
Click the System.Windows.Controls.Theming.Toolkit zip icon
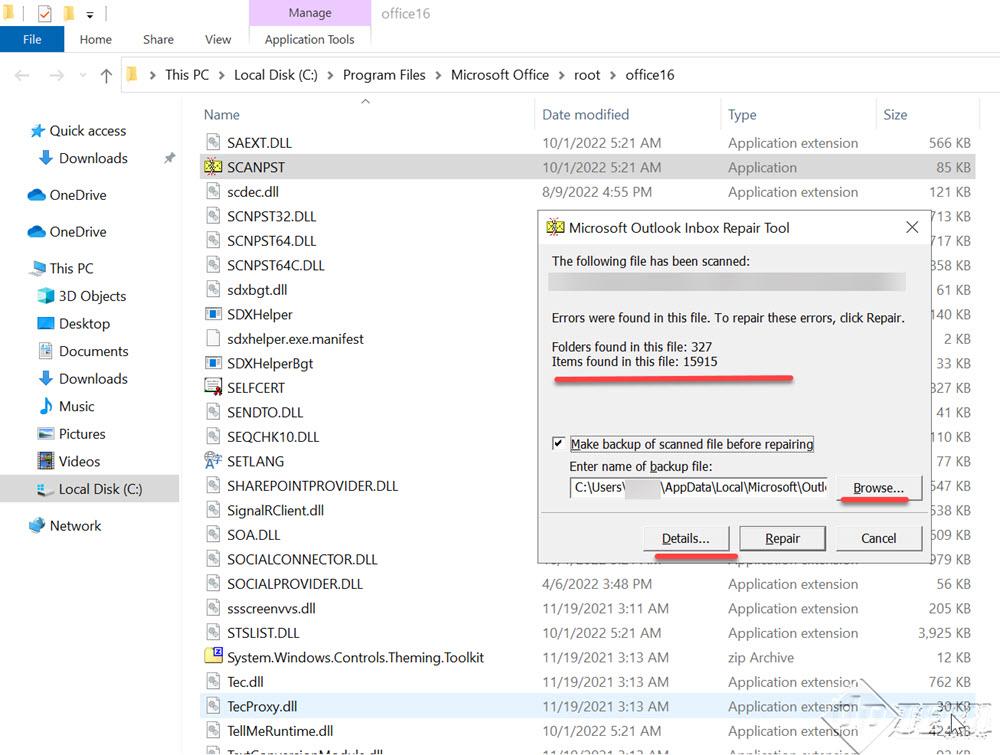point(213,656)
